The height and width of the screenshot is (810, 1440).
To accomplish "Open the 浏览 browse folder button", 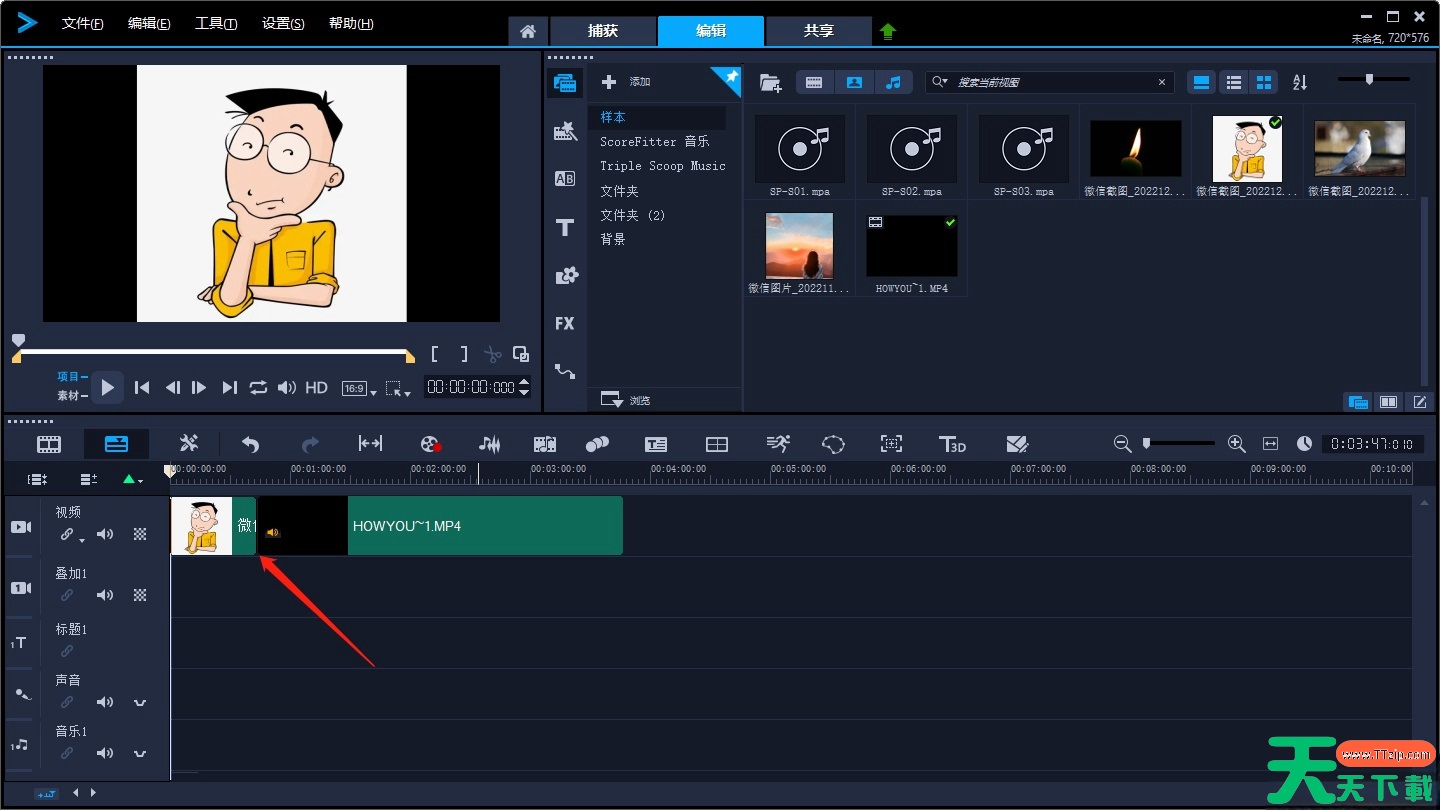I will [x=626, y=400].
